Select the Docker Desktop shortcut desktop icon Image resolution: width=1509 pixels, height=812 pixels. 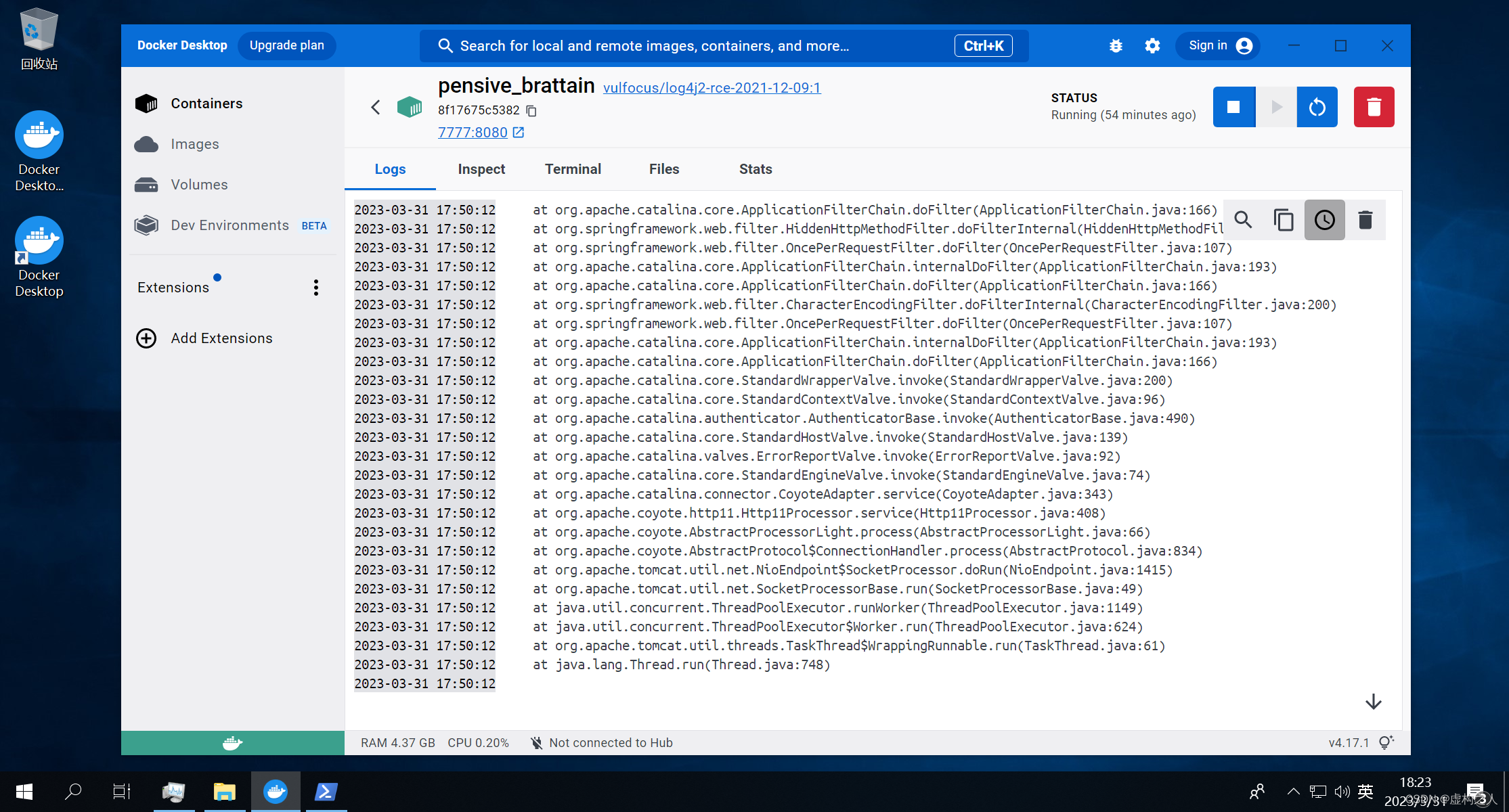pyautogui.click(x=39, y=257)
